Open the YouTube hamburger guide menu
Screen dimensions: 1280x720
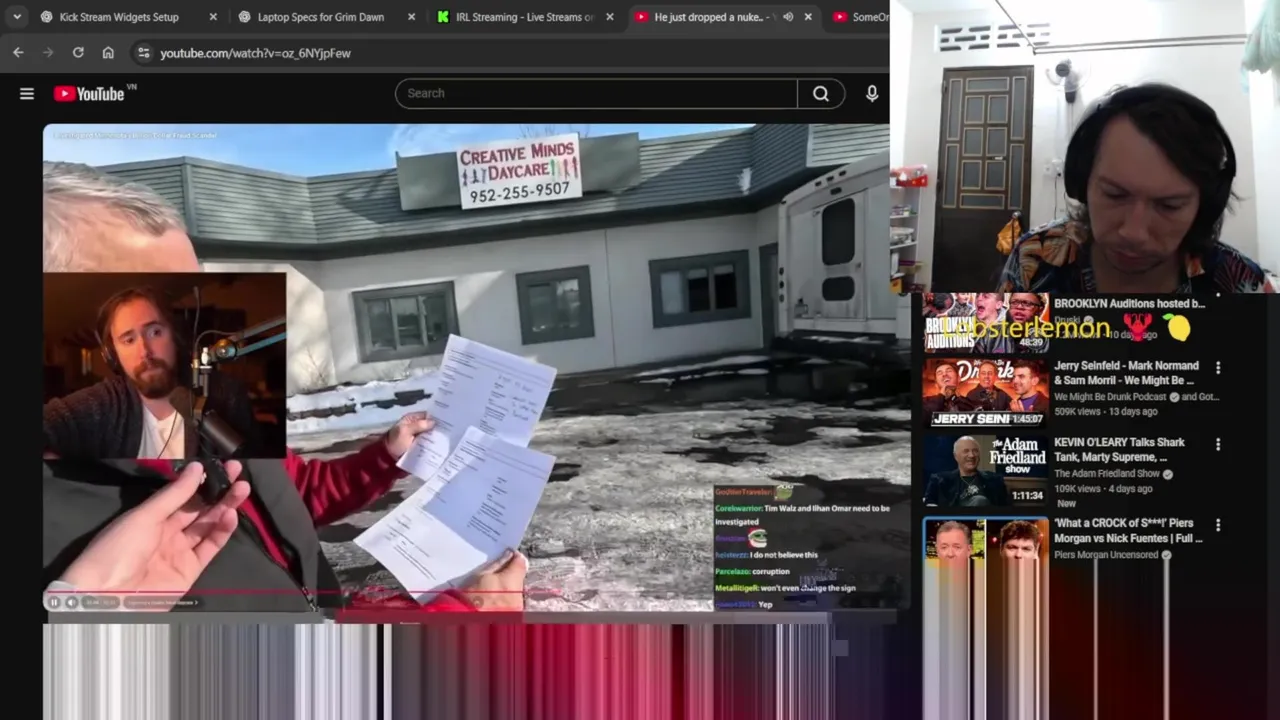27,93
